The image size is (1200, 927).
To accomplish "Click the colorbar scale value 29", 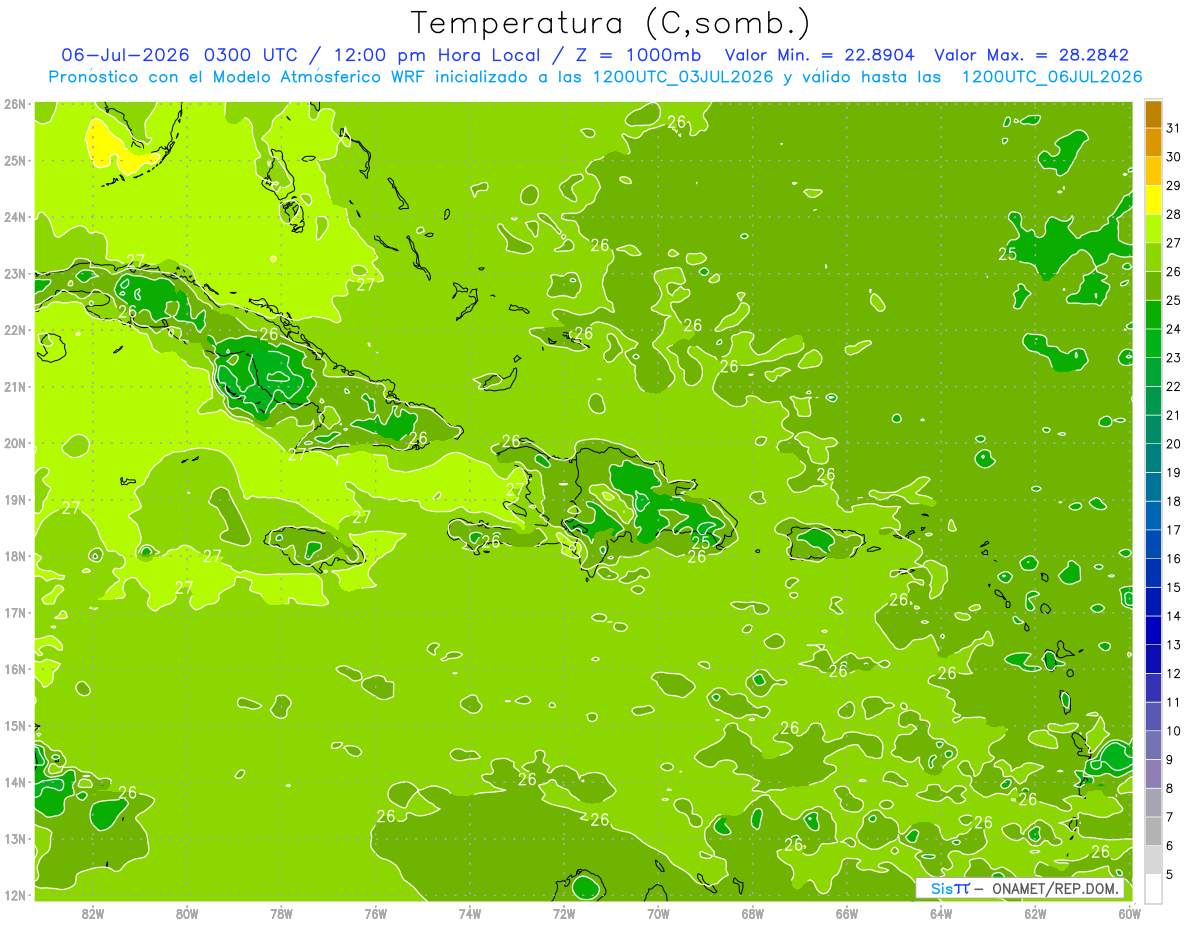I will click(1173, 185).
